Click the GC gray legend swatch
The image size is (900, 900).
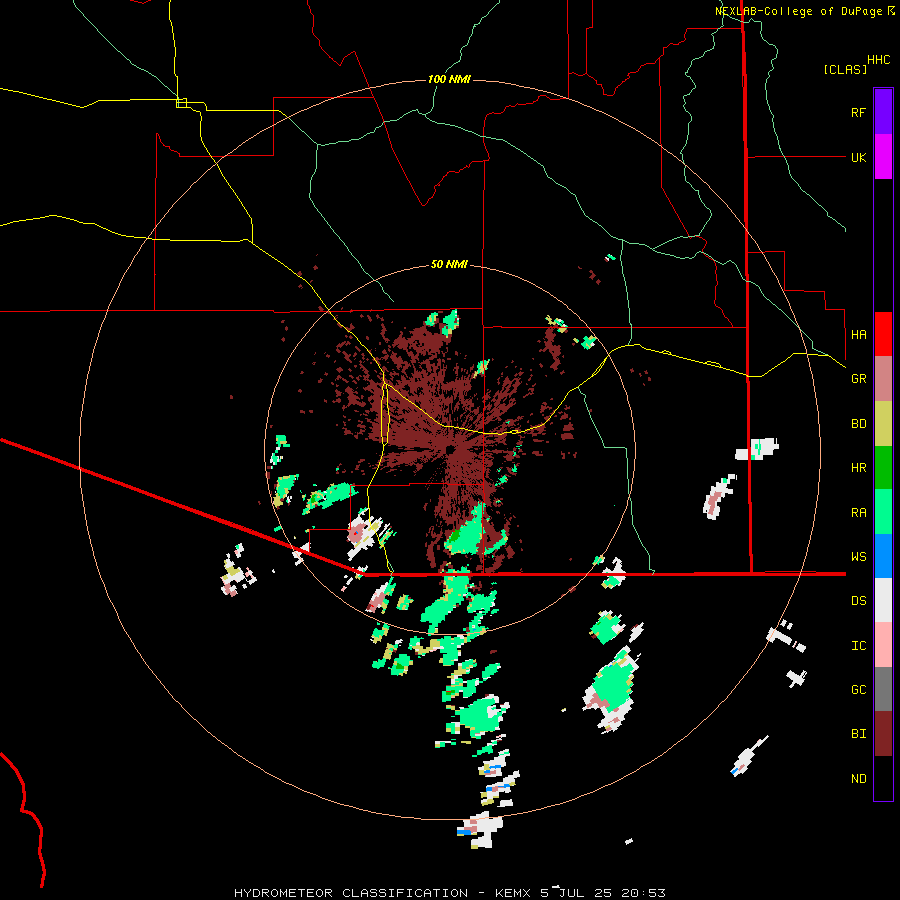click(883, 689)
